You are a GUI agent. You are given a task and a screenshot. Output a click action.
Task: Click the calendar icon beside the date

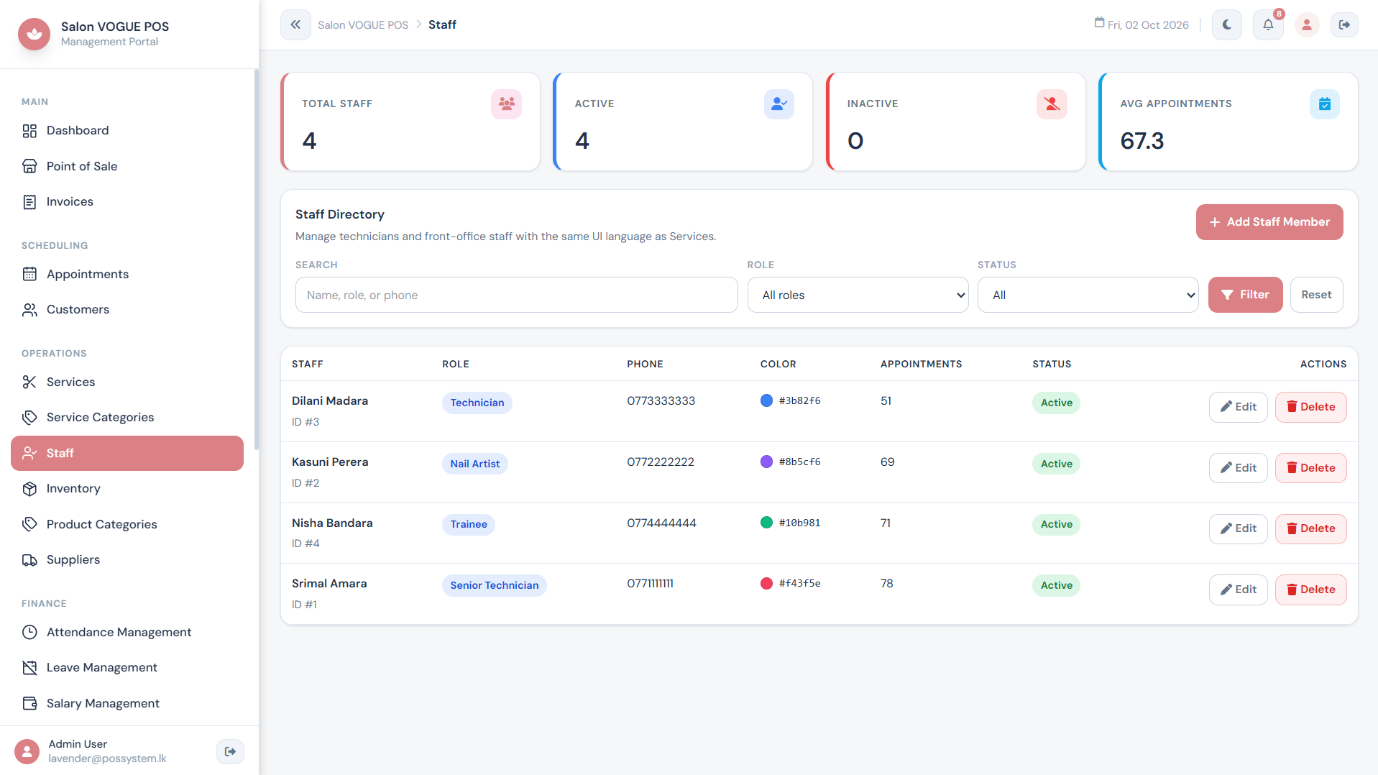(x=1100, y=24)
